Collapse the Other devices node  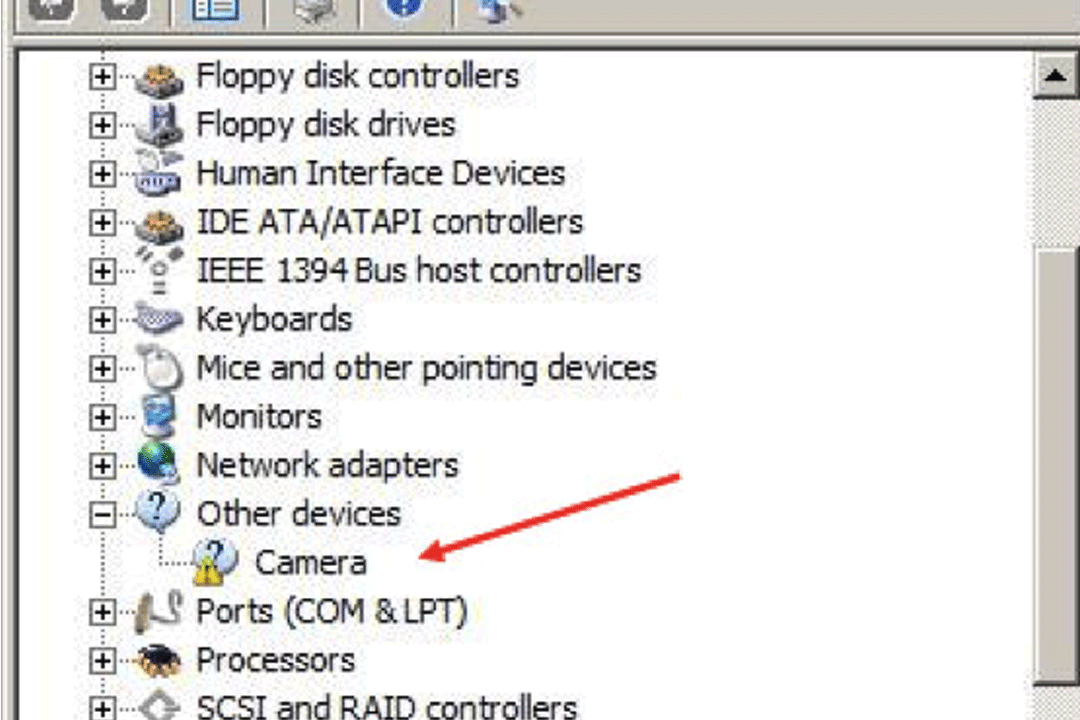pyautogui.click(x=103, y=515)
